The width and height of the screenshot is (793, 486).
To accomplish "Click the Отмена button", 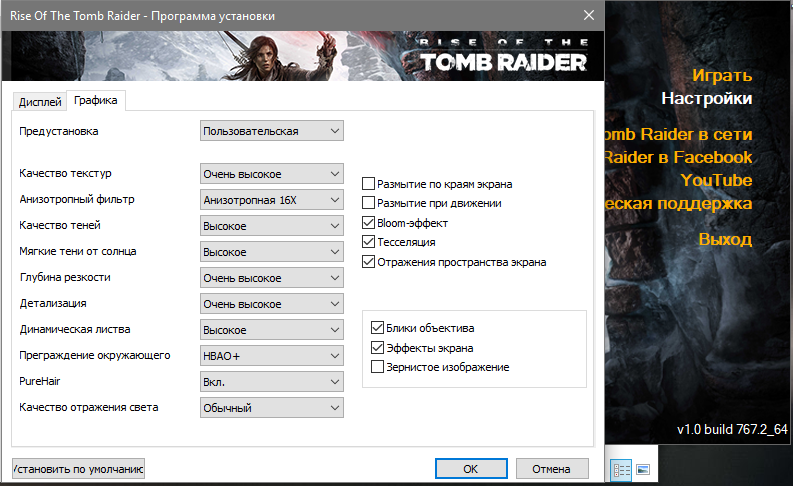I will point(552,469).
